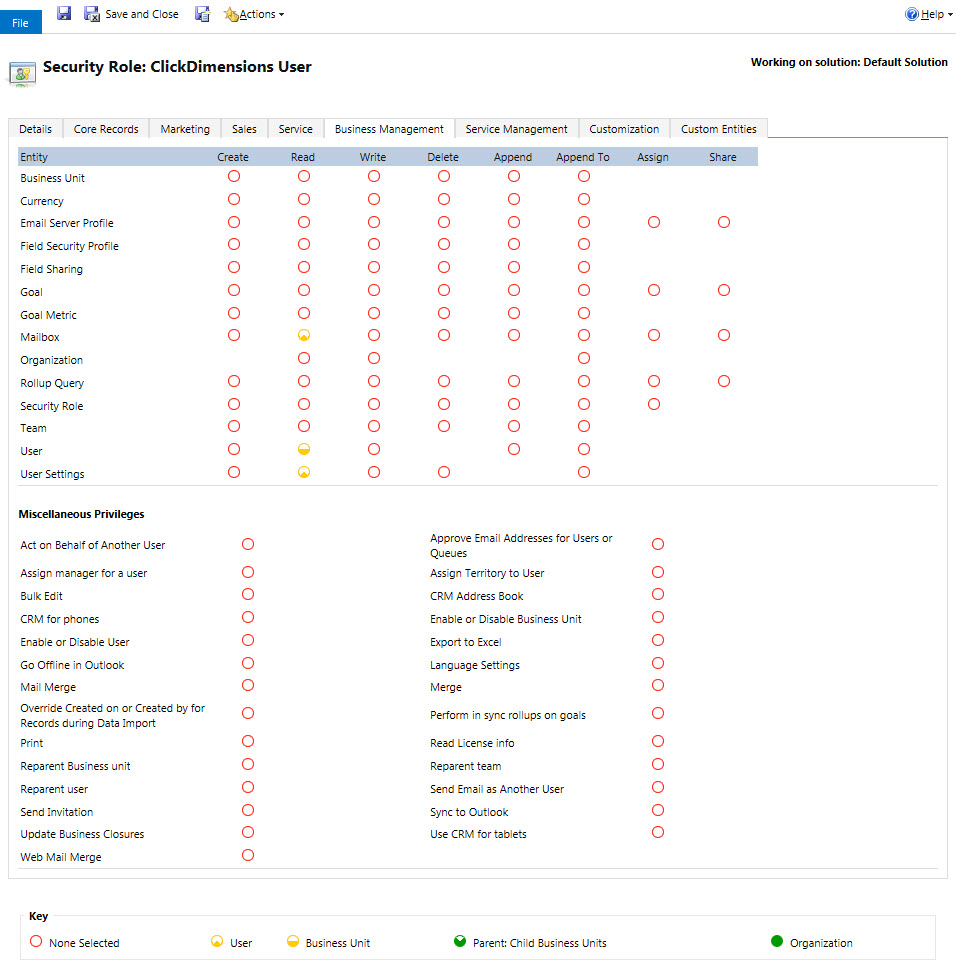956x972 pixels.
Task: Toggle Sync to Outlook privilege
Action: click(658, 811)
